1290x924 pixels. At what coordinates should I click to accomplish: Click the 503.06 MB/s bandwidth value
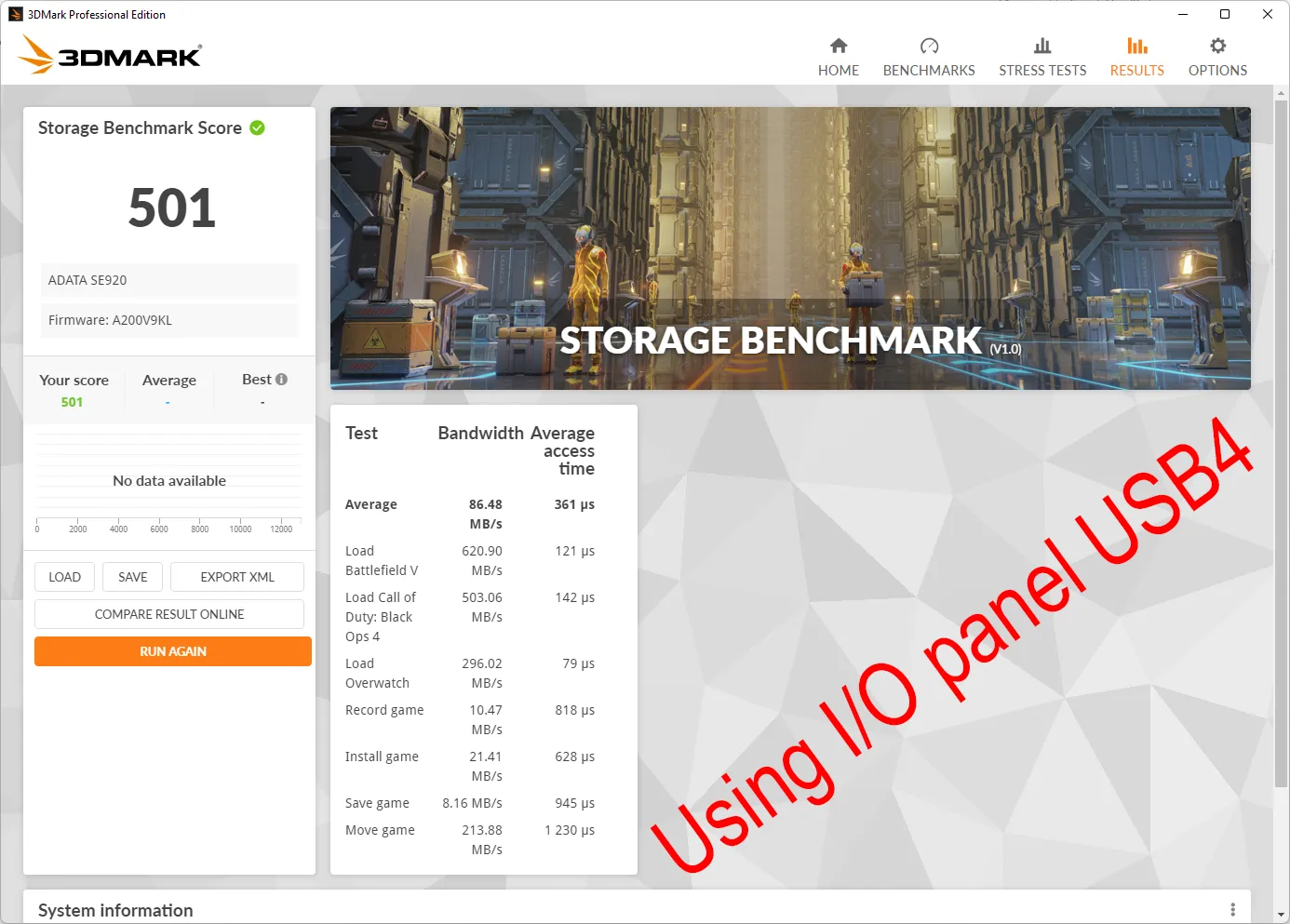click(482, 607)
